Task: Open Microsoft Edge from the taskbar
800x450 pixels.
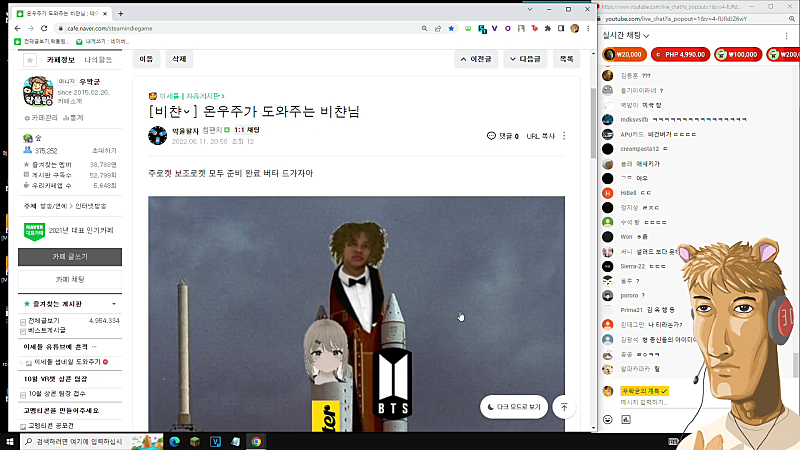Action: point(174,441)
